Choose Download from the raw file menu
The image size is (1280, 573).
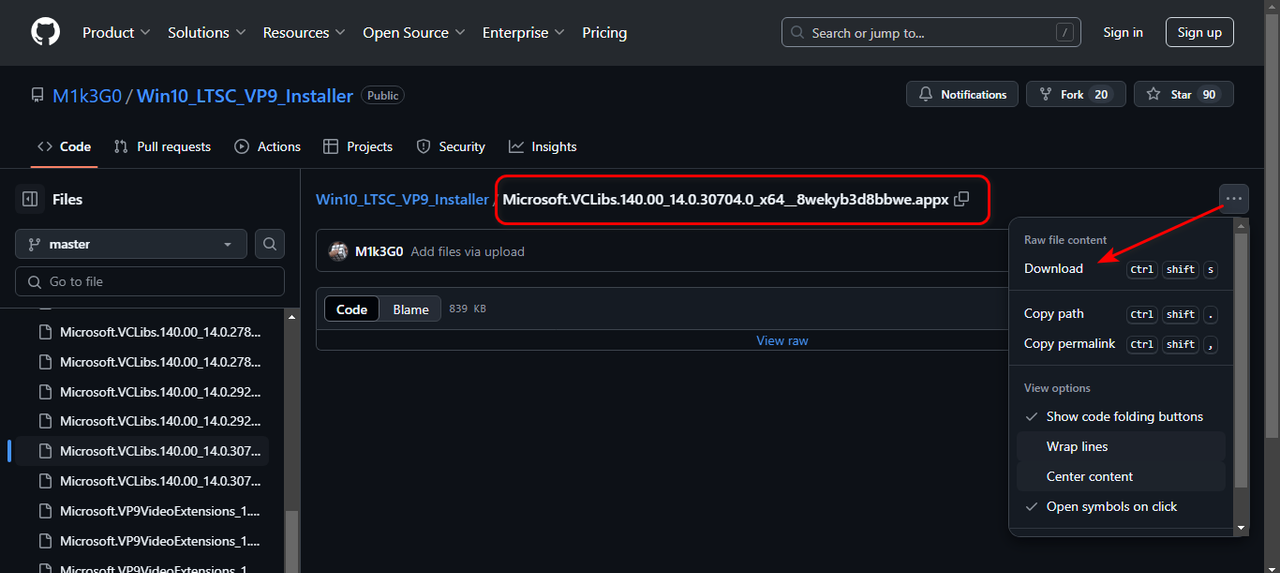pyautogui.click(x=1121, y=269)
